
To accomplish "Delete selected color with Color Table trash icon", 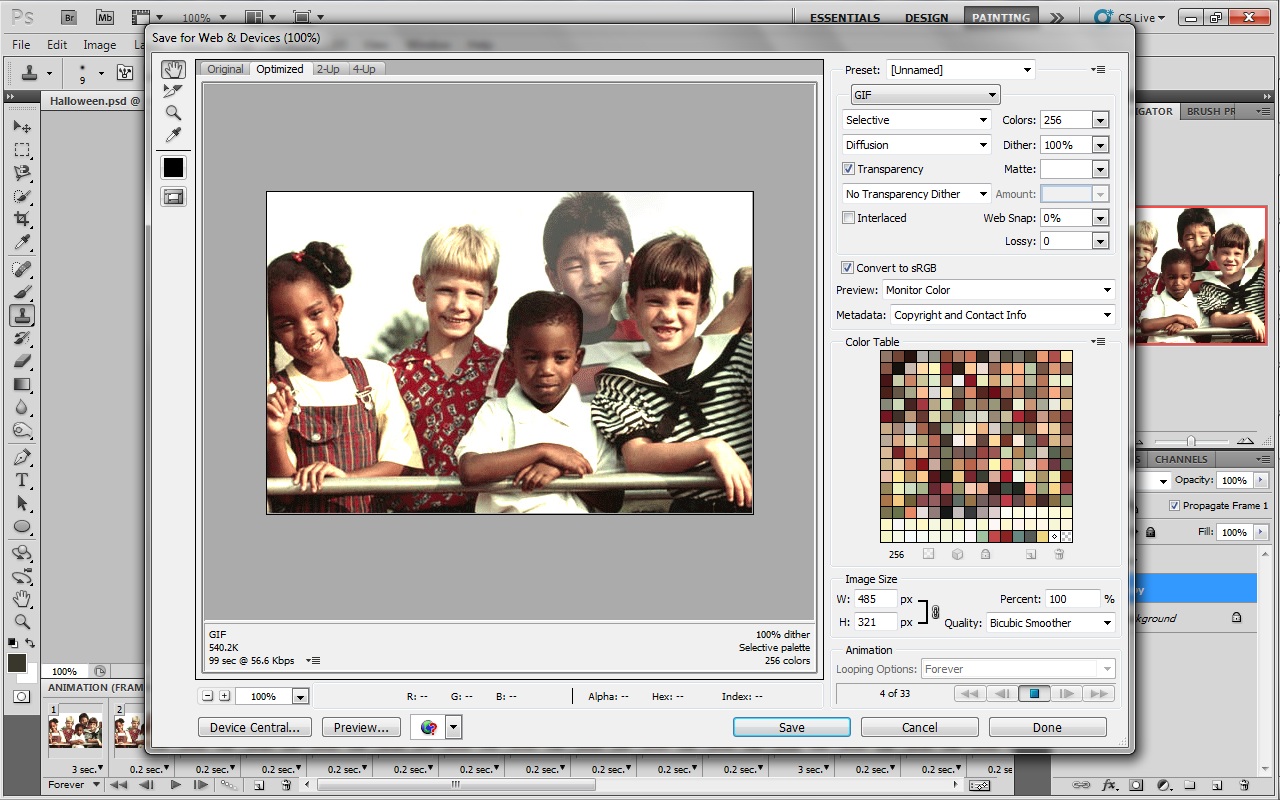I will pos(1059,554).
